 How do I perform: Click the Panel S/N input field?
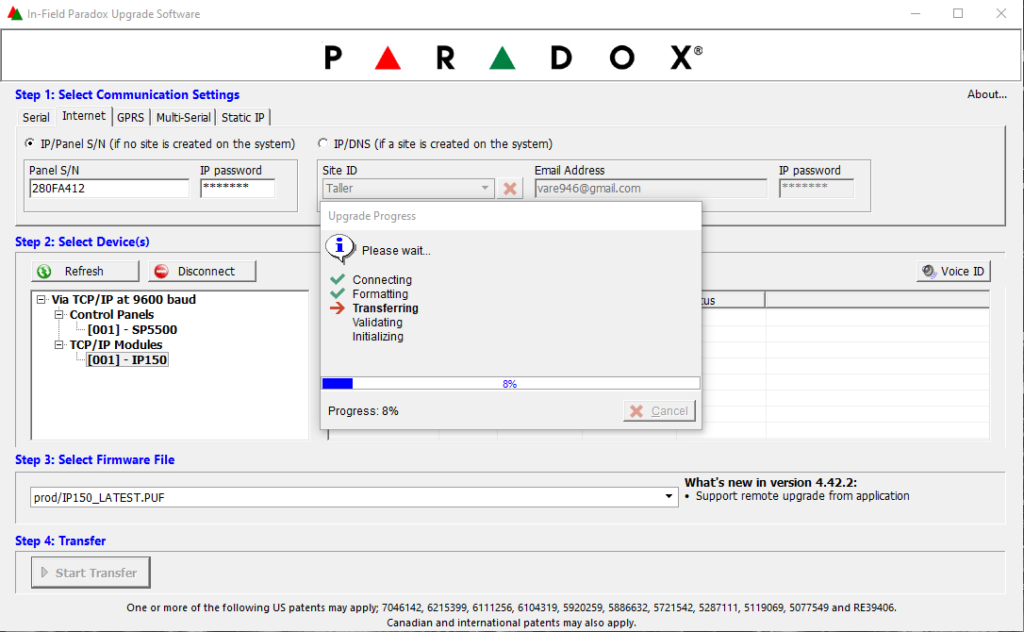tap(109, 188)
